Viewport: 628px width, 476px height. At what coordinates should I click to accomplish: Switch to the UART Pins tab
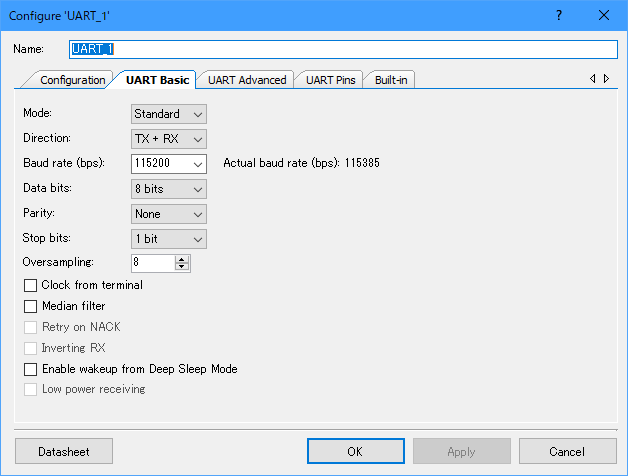(x=329, y=80)
